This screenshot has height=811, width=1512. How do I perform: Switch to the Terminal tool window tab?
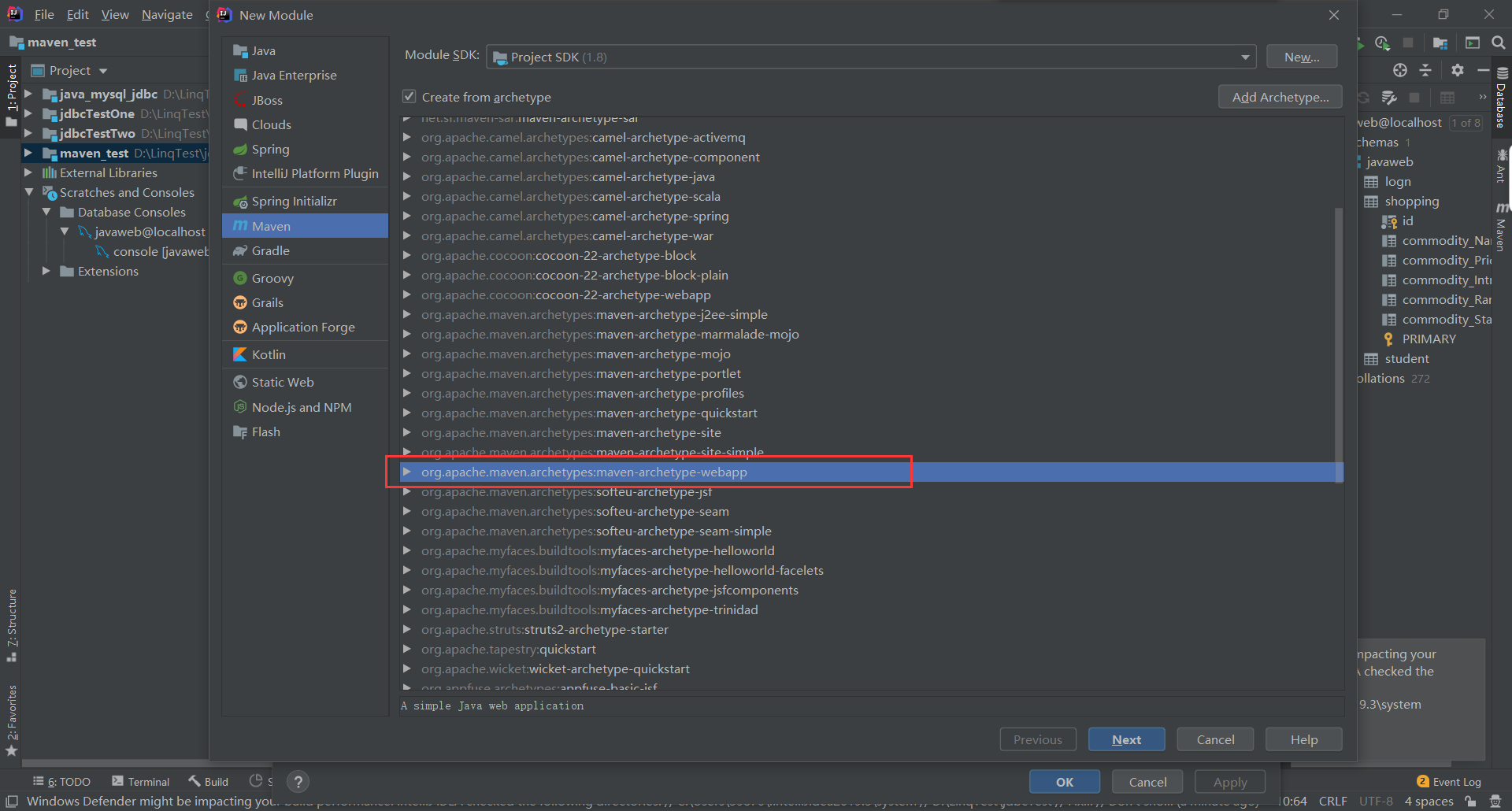click(x=141, y=782)
